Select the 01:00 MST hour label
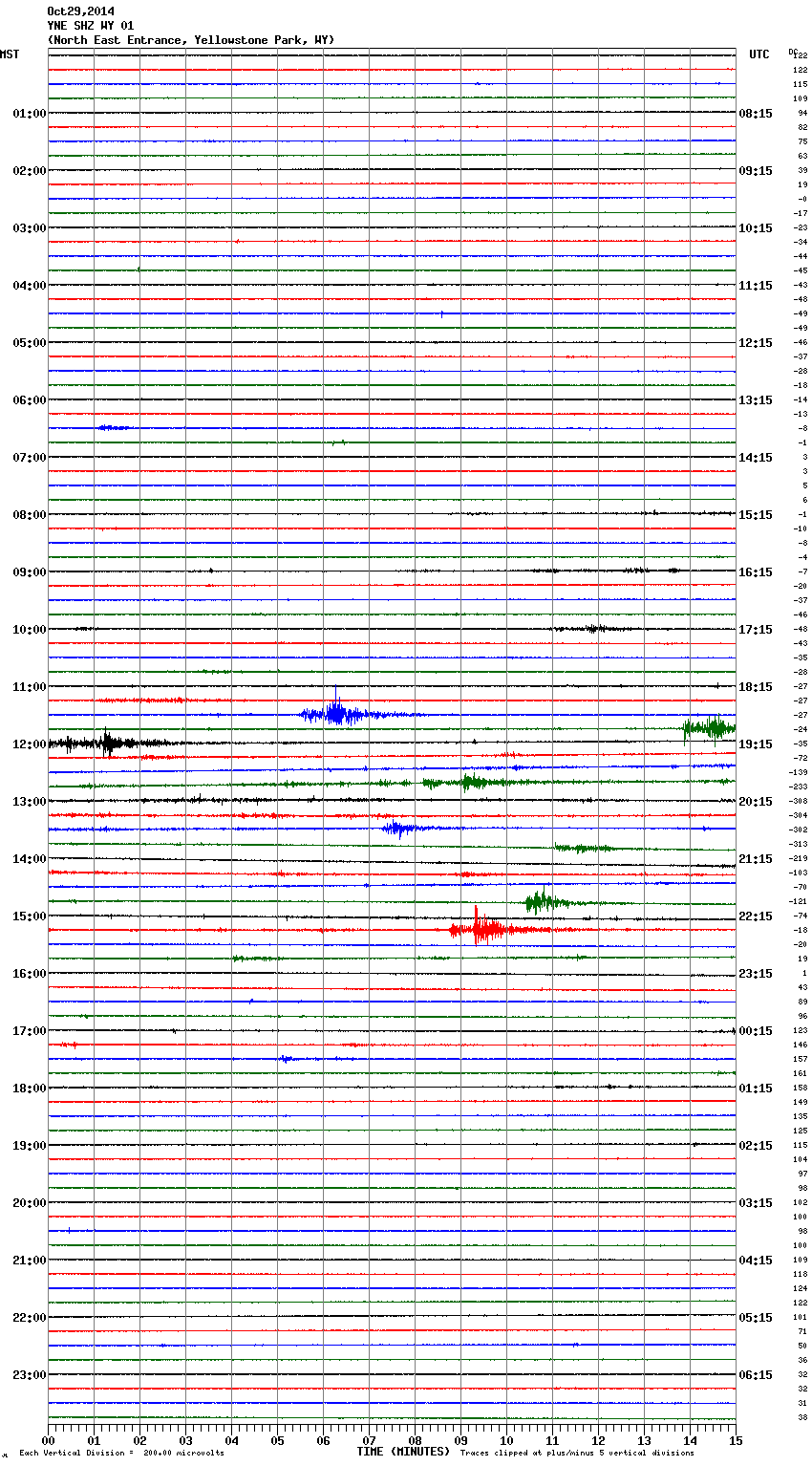 pyautogui.click(x=30, y=114)
